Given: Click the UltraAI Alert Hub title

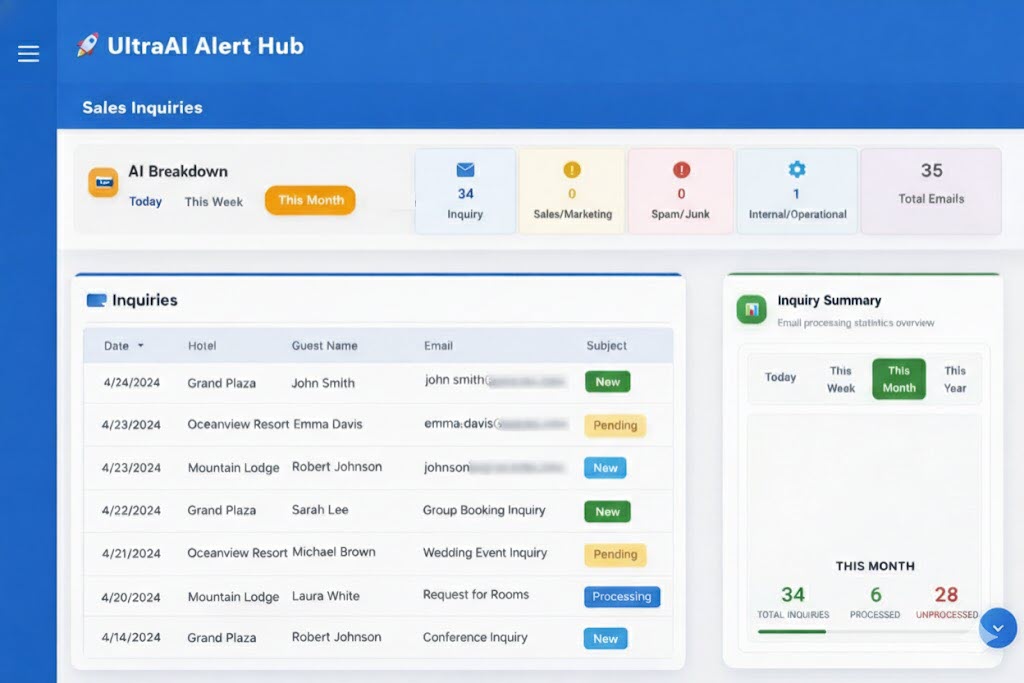Looking at the screenshot, I should [205, 46].
